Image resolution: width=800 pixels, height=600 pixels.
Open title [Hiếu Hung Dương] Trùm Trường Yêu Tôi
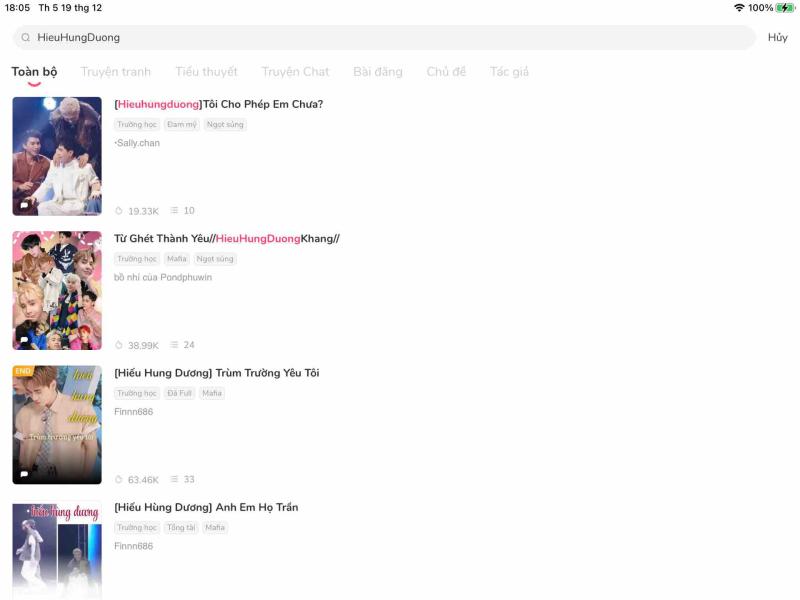coord(217,373)
